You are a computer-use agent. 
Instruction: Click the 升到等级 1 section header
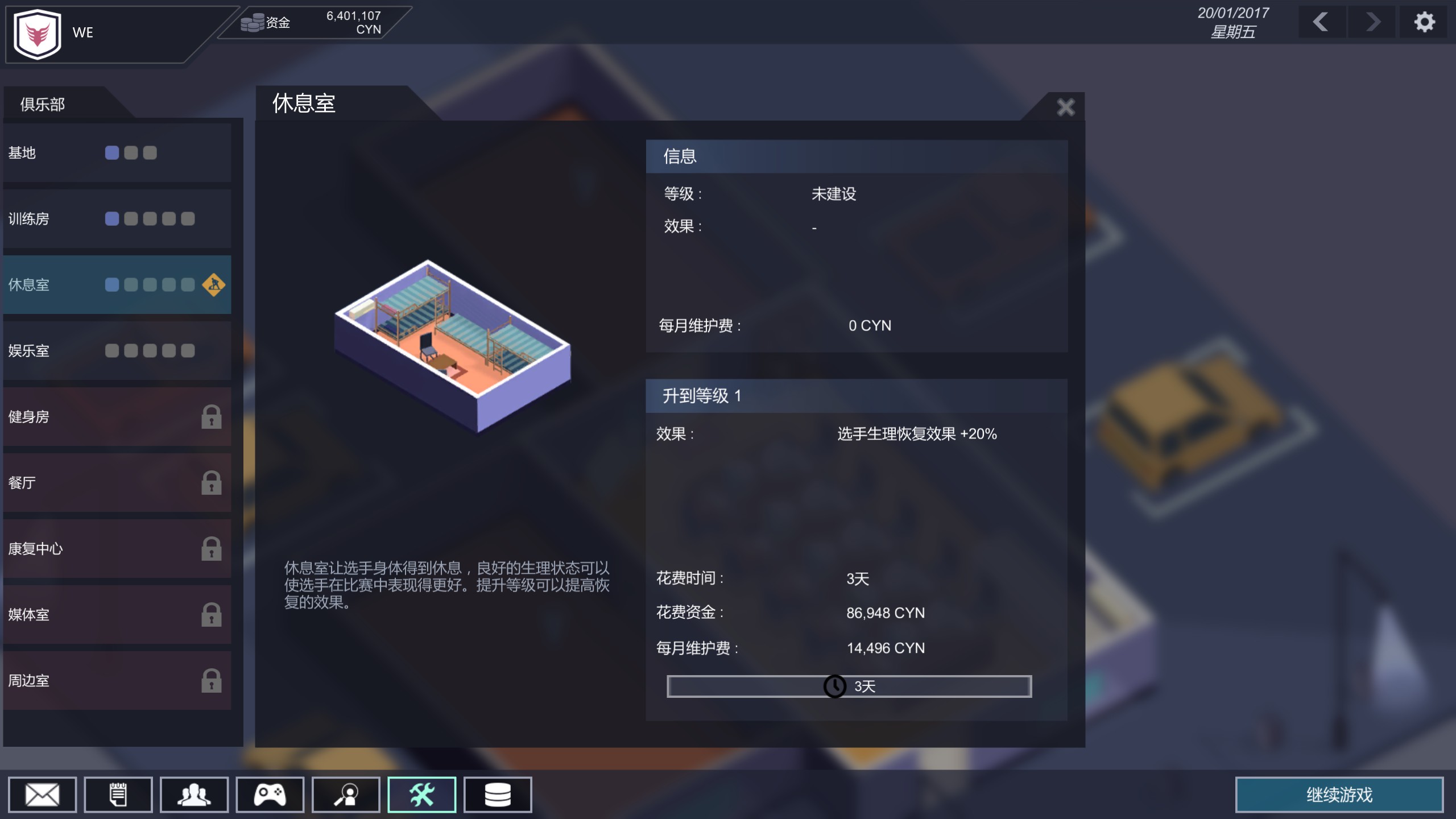(x=857, y=396)
